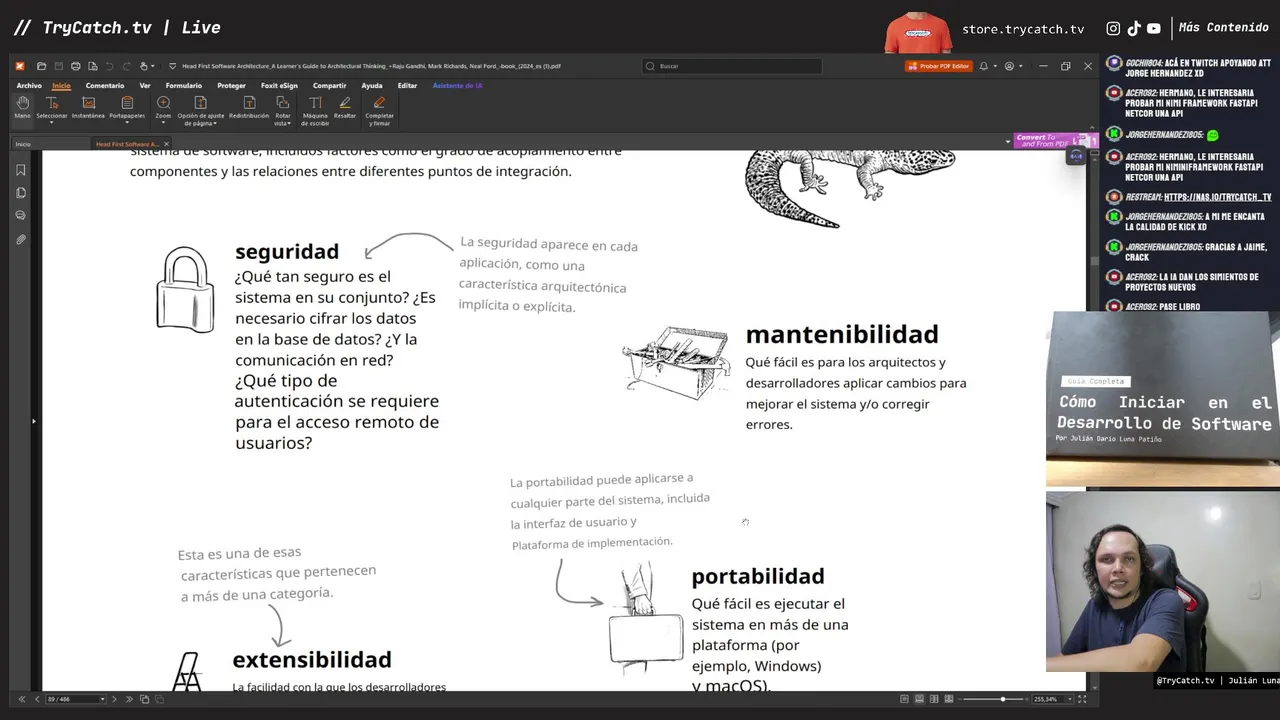
Task: Expand the Portapapeles dropdown arrow
Action: pos(127,123)
